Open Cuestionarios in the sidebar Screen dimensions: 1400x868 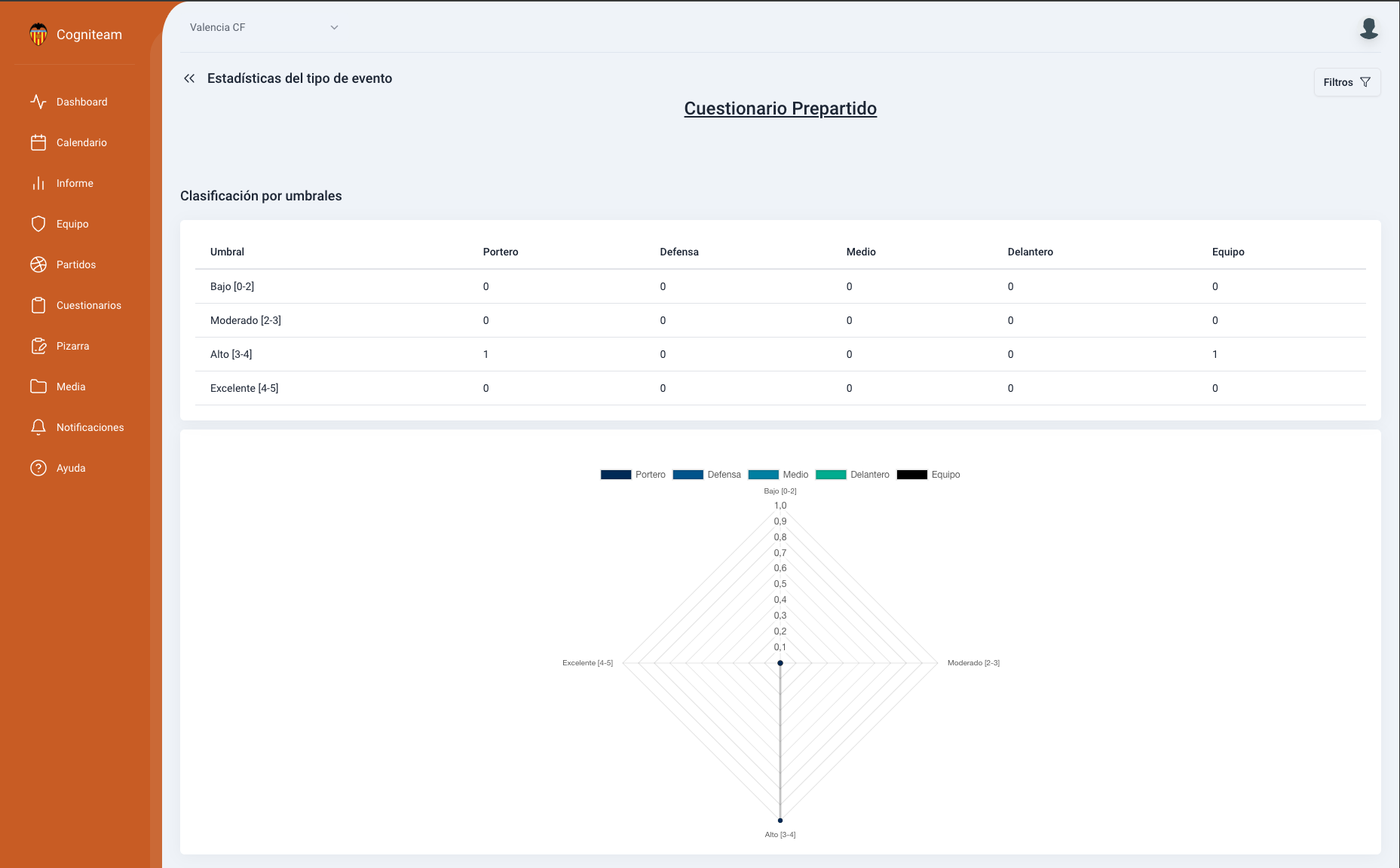[88, 305]
